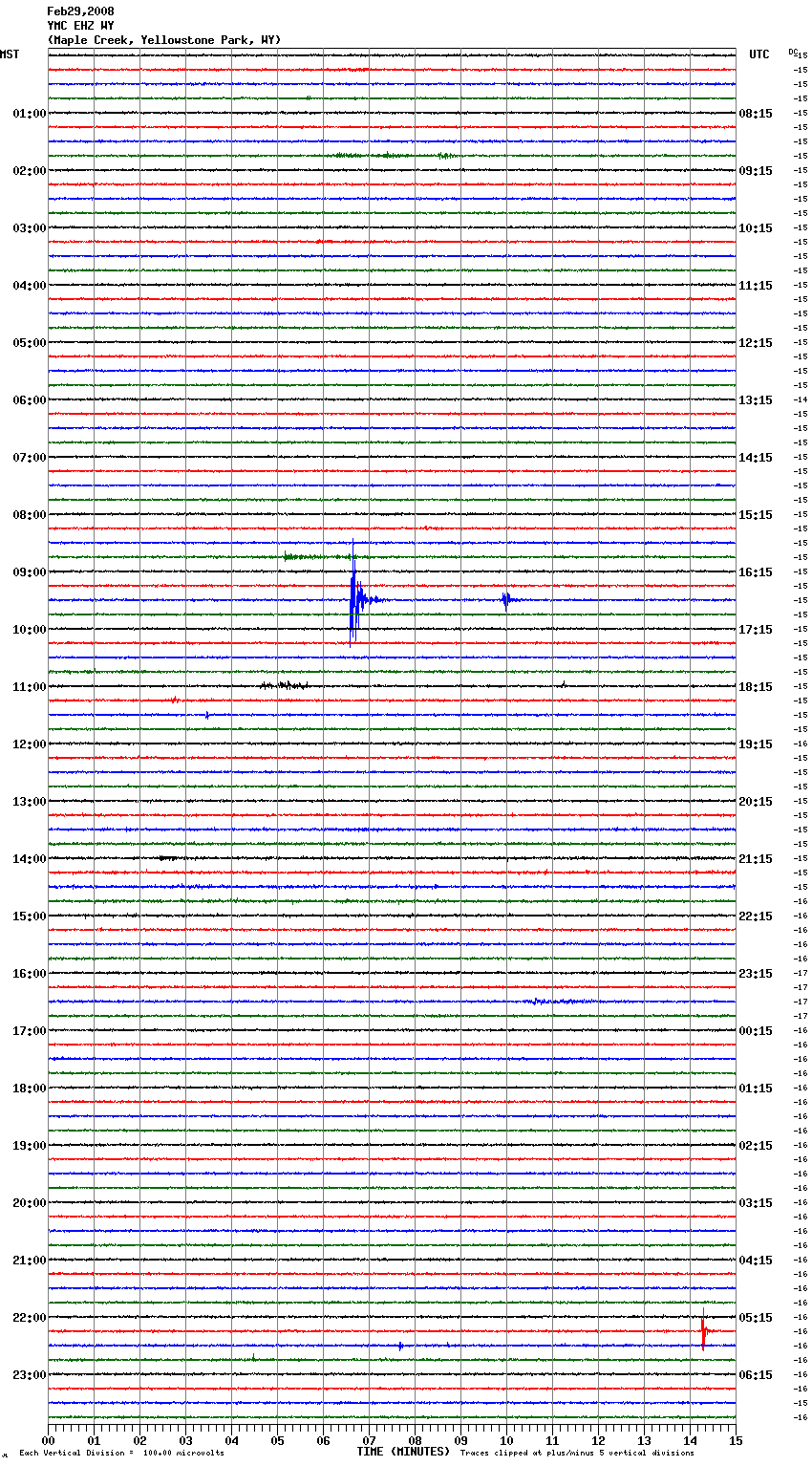Click the DC offset column heading
This screenshot has height=1466, width=812.
[793, 52]
